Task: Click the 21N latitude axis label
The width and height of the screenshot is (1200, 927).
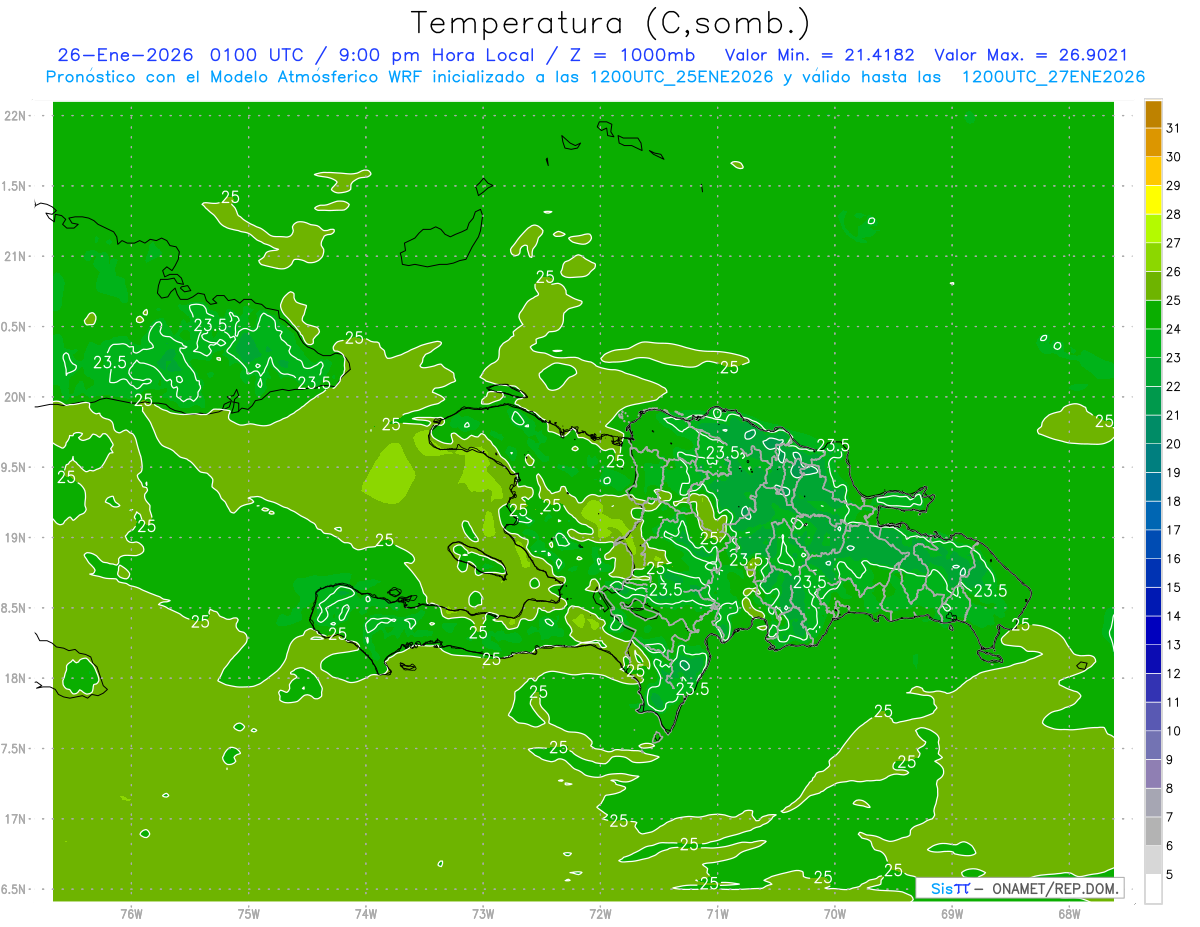Action: (15, 256)
